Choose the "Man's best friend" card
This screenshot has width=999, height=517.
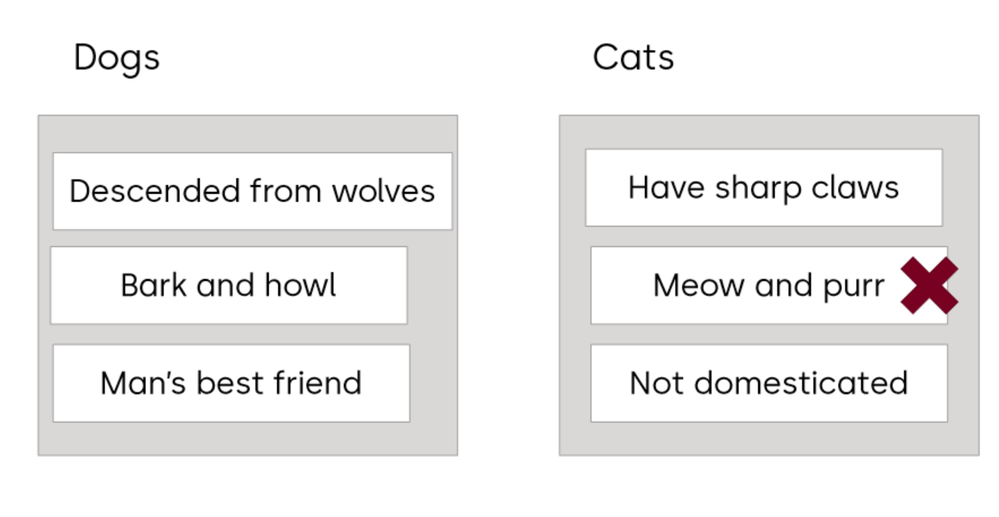(231, 383)
